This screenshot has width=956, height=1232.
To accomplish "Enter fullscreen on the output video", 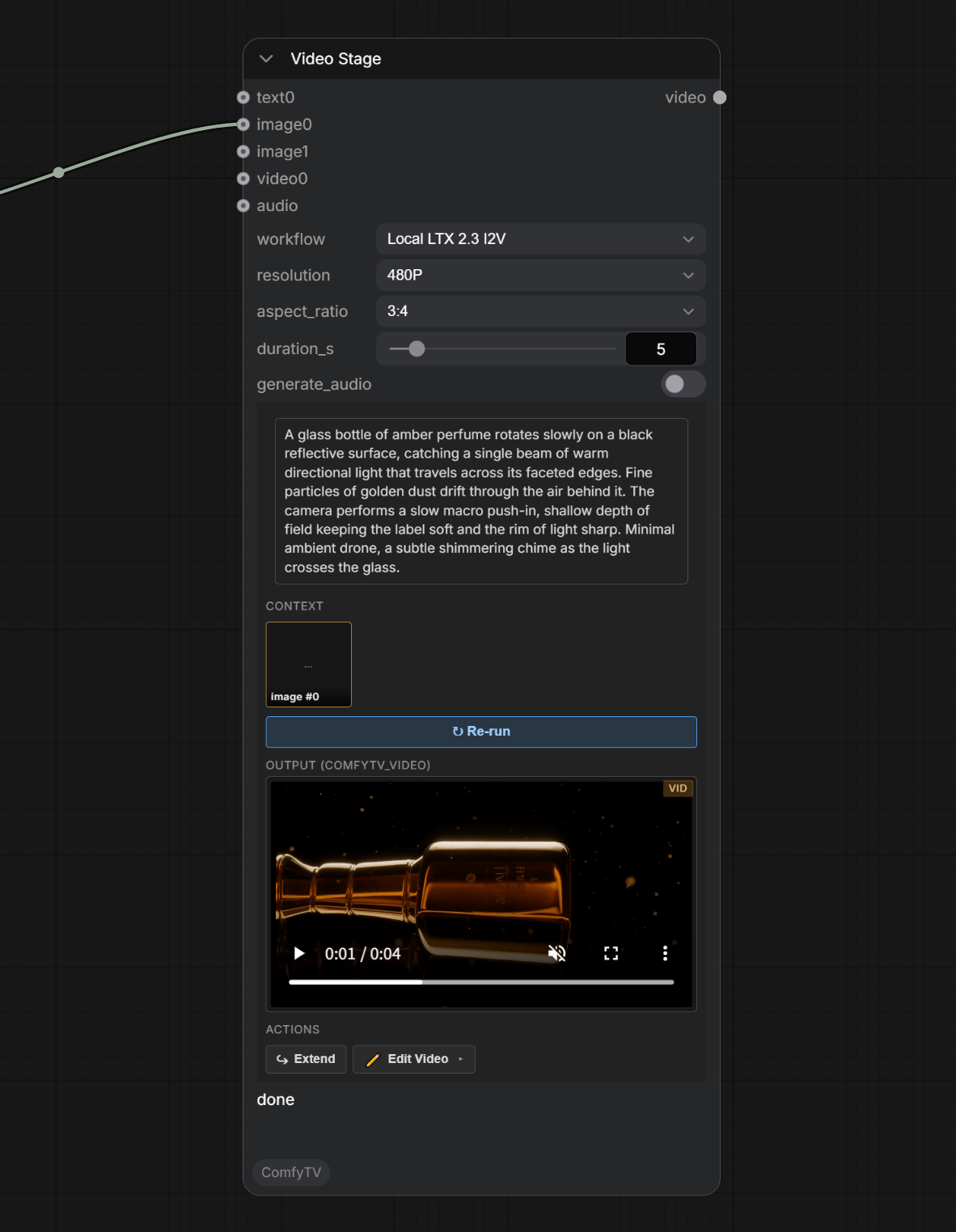I will tap(611, 954).
